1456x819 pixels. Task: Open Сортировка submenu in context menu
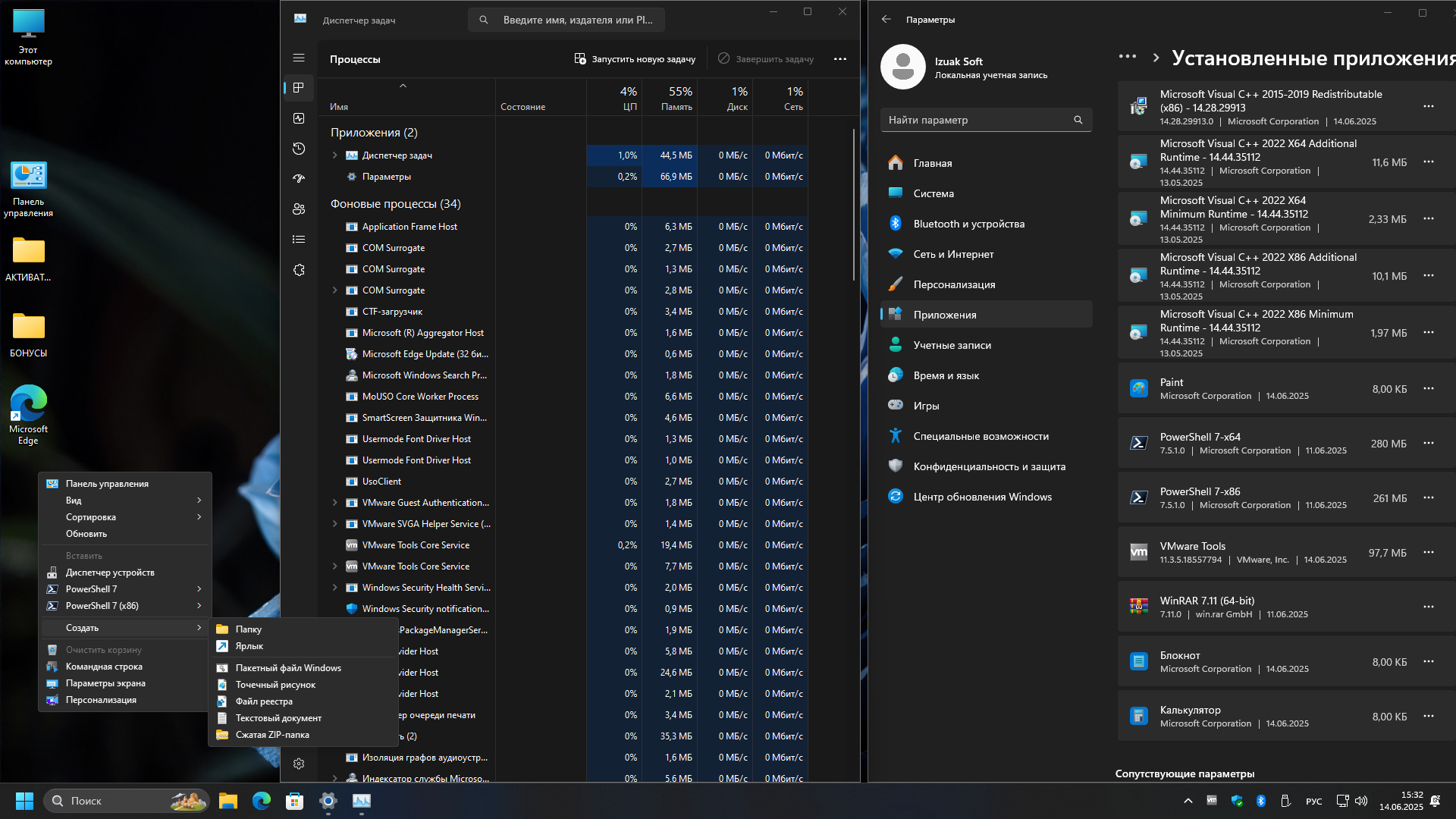[x=125, y=517]
